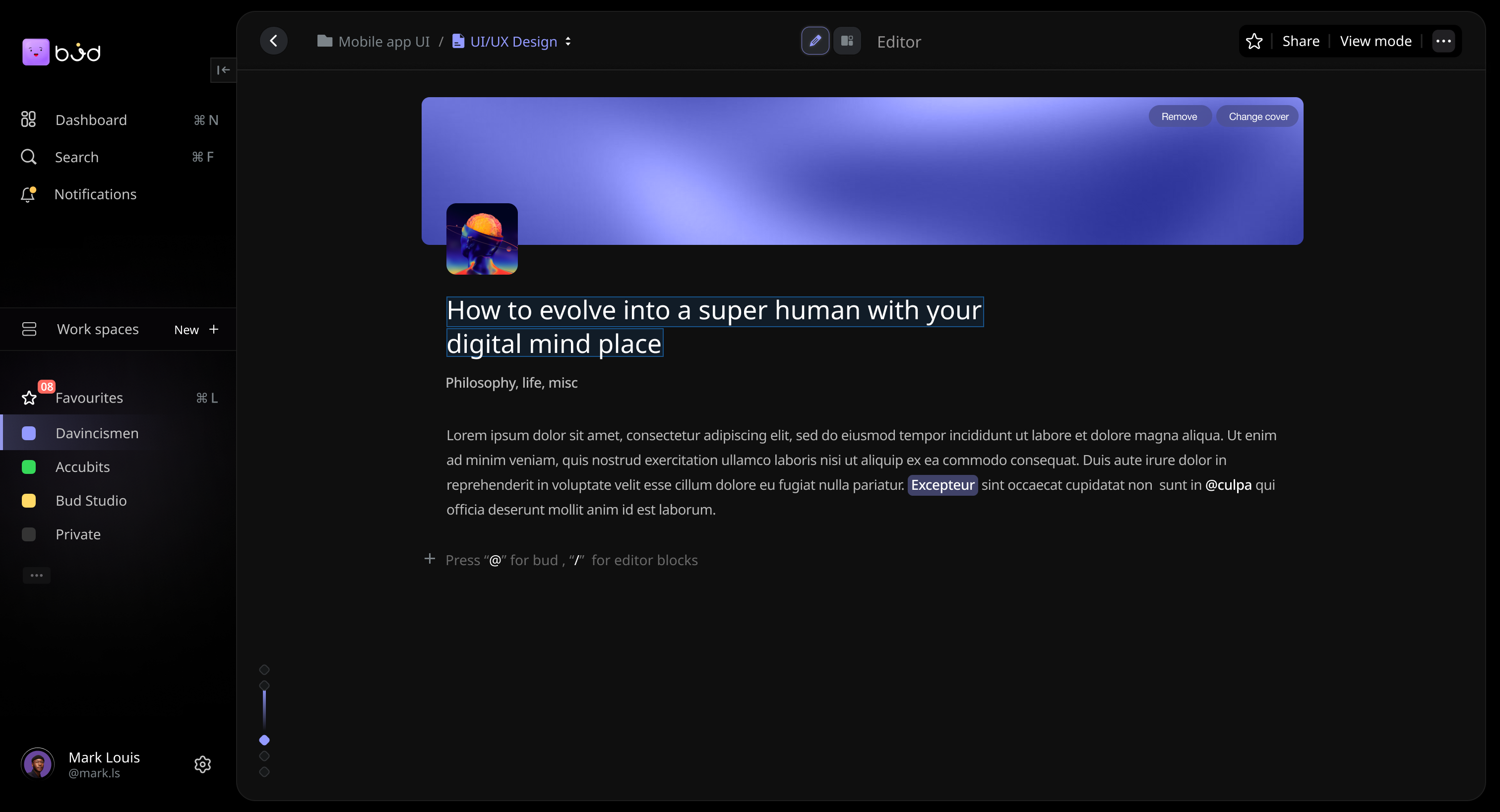This screenshot has height=812, width=1500.
Task: Click the brain document icon thumbnail
Action: [482, 238]
